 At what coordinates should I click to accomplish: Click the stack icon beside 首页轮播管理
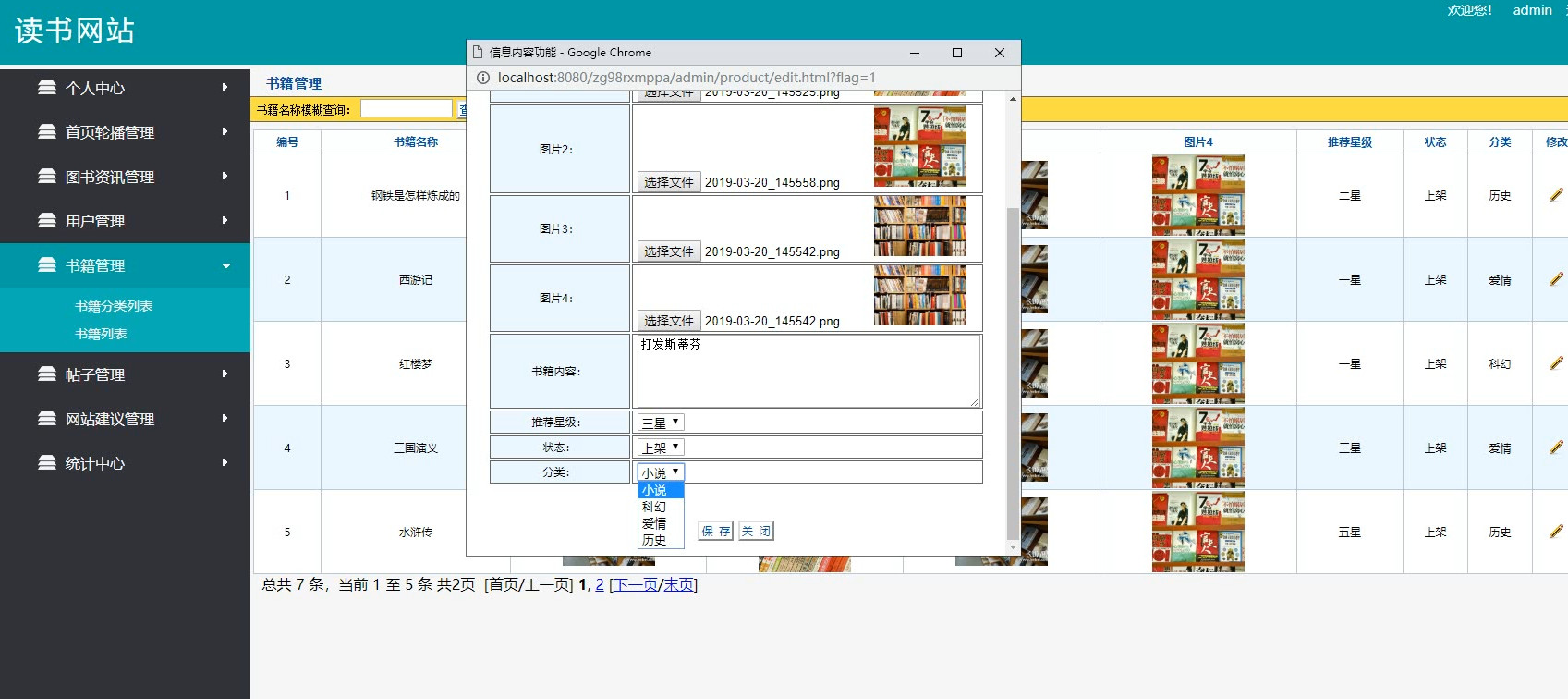47,132
